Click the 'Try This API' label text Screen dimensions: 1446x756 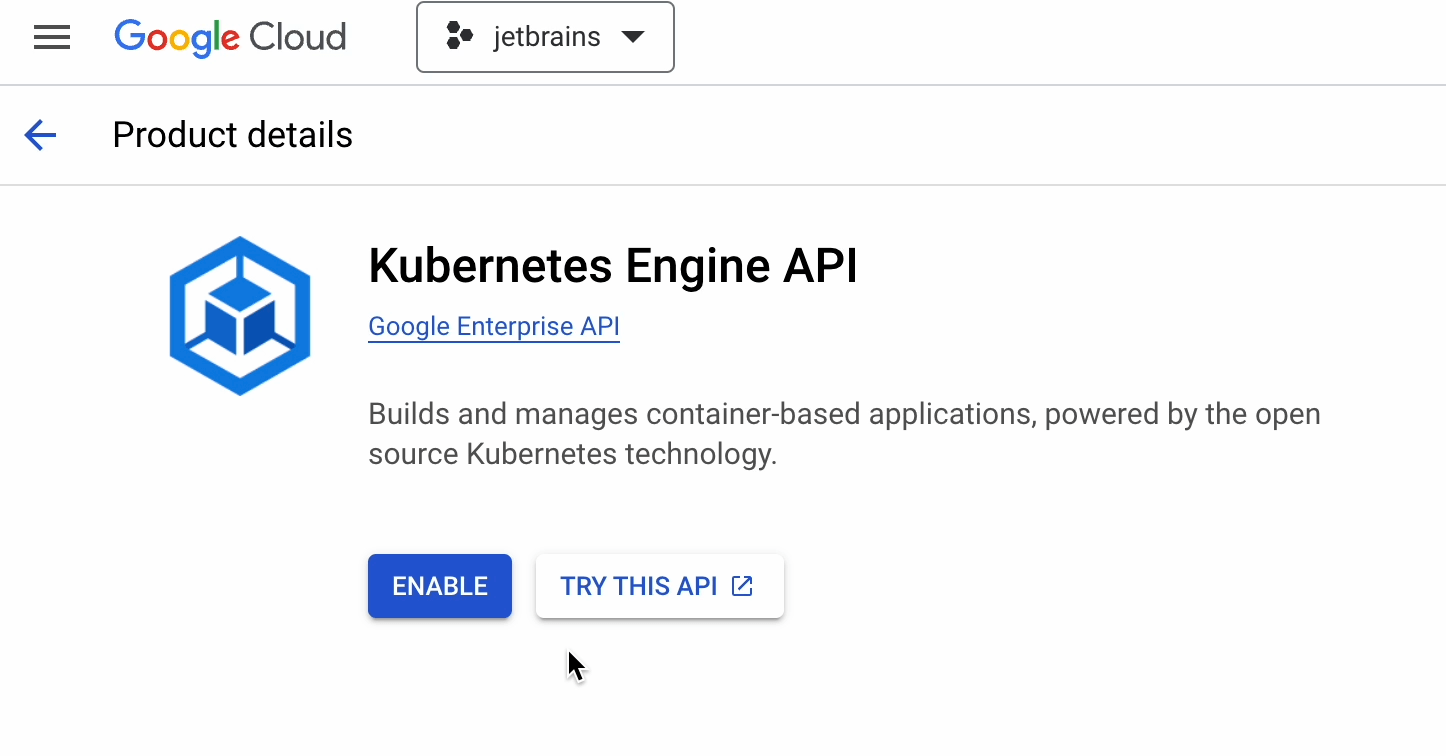[638, 586]
